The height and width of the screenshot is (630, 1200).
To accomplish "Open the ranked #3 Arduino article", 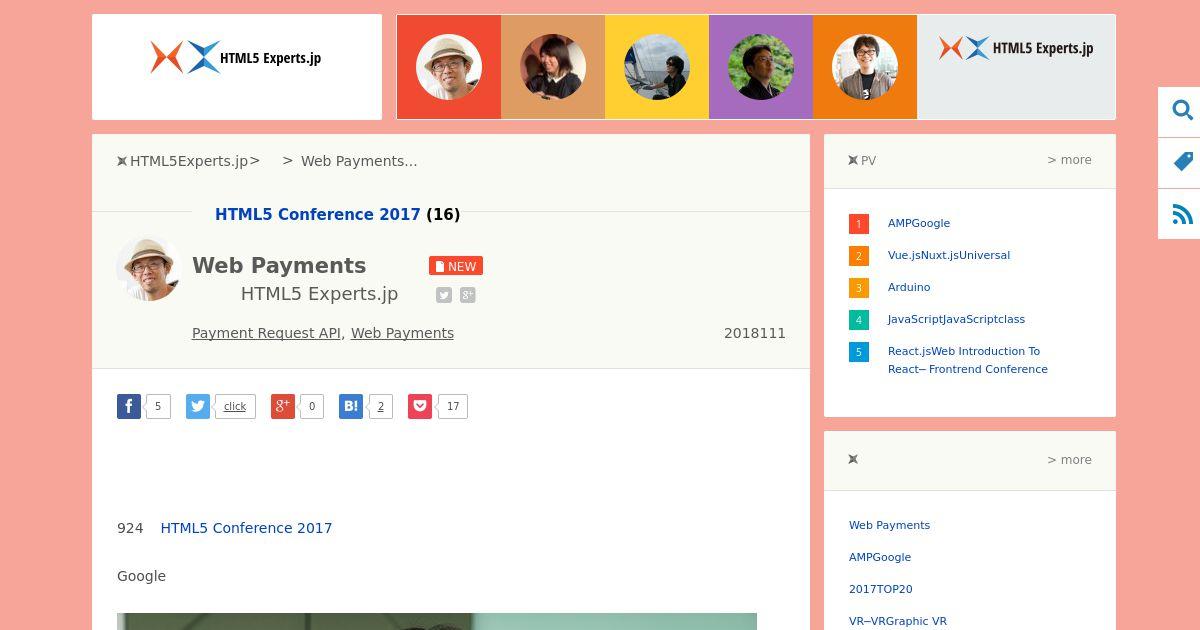I will point(909,287).
